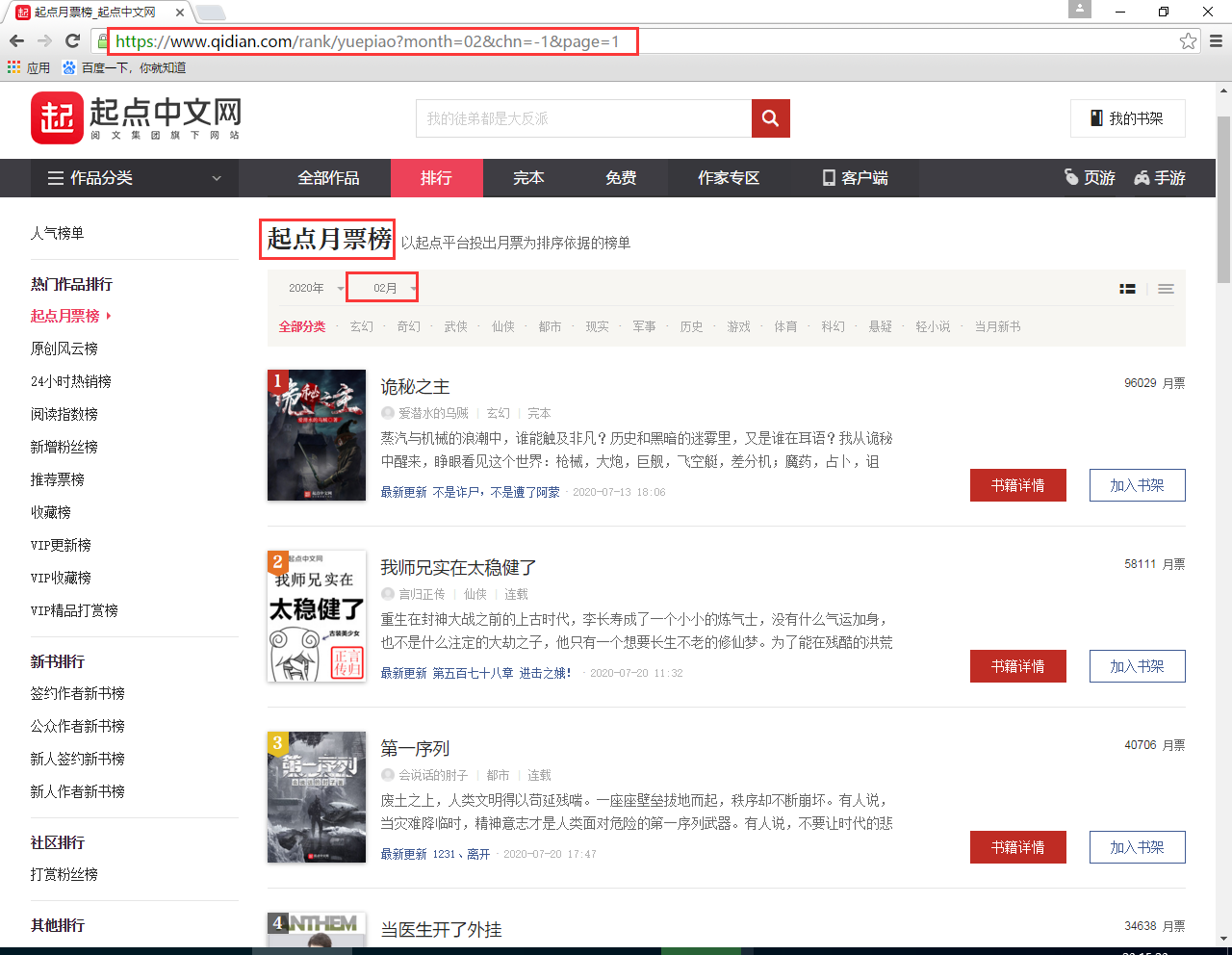Open the 诡秘之主 title link
Viewport: 1232px width, 955px height.
coord(415,387)
